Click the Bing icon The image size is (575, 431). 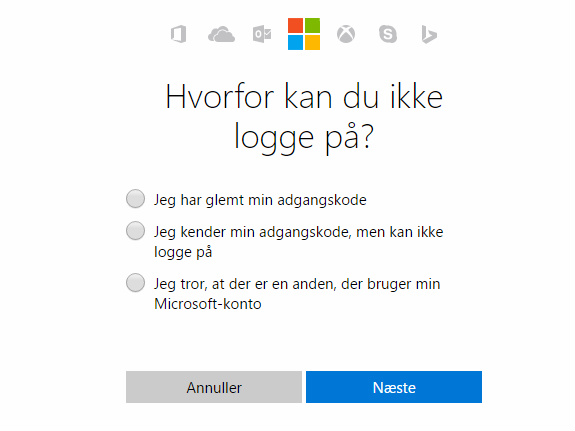pyautogui.click(x=429, y=34)
